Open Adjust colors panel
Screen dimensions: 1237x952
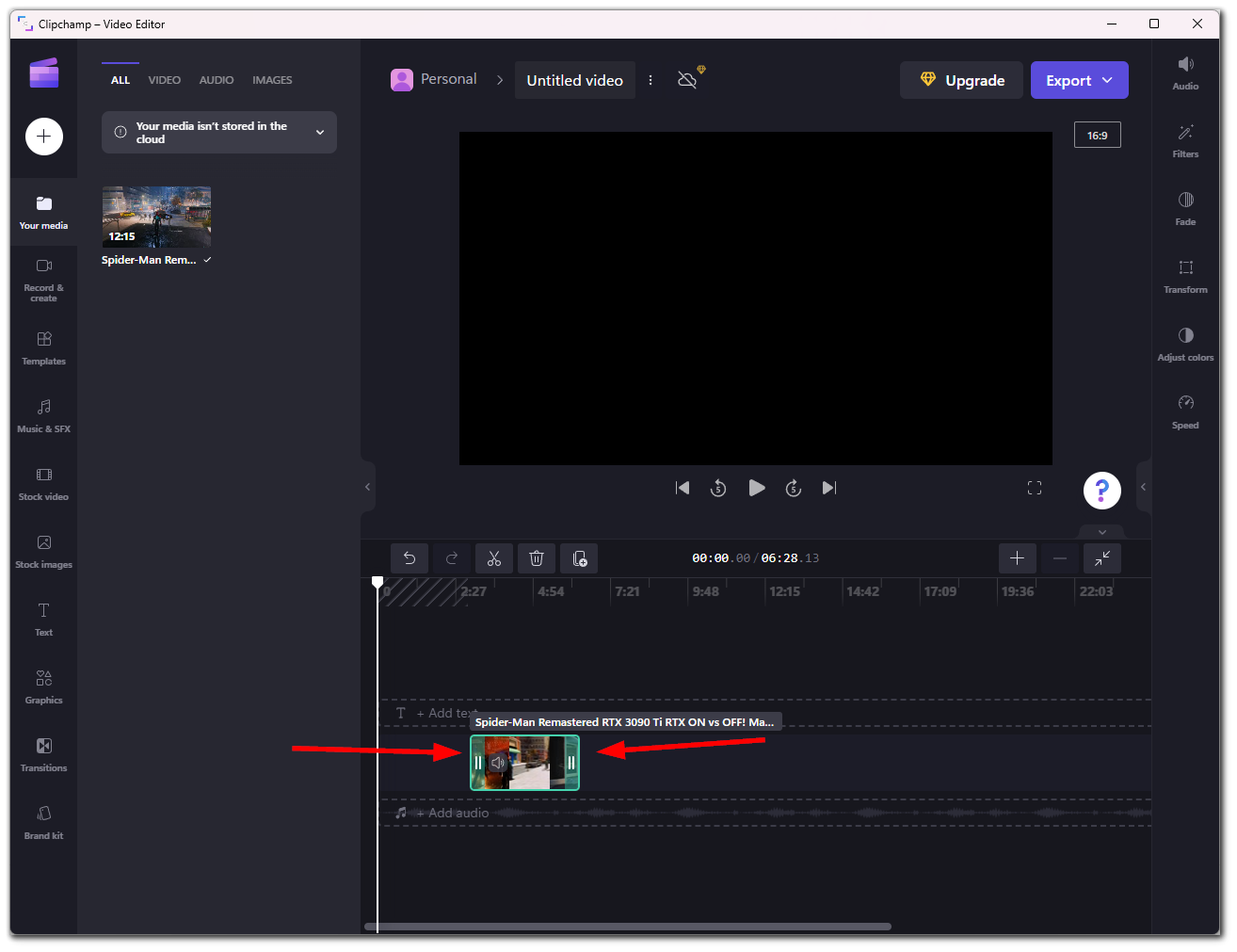point(1185,344)
